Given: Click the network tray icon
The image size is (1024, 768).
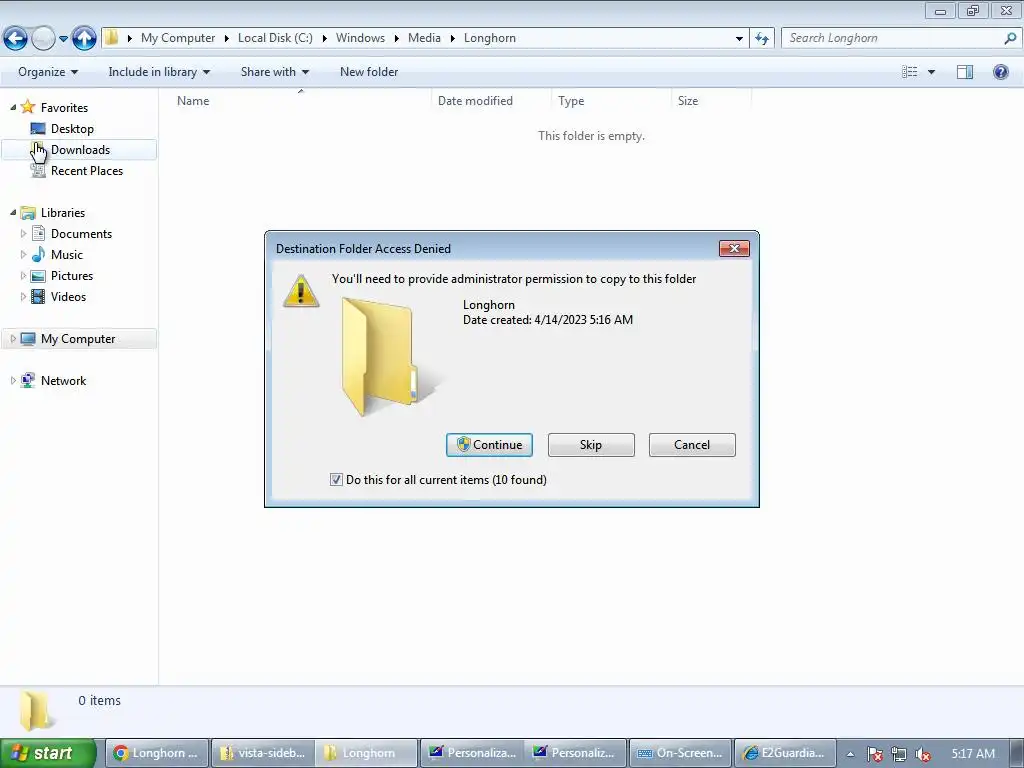Looking at the screenshot, I should tap(899, 754).
